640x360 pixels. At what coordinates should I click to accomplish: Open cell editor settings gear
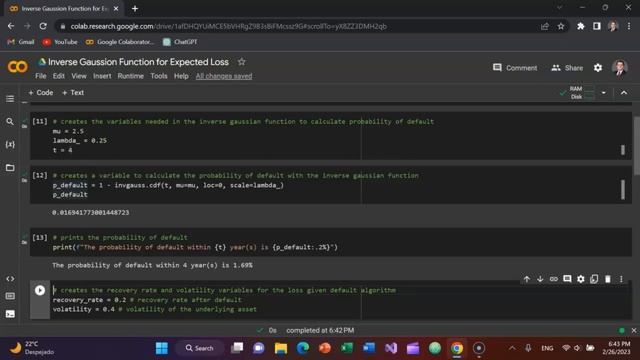[x=580, y=279]
